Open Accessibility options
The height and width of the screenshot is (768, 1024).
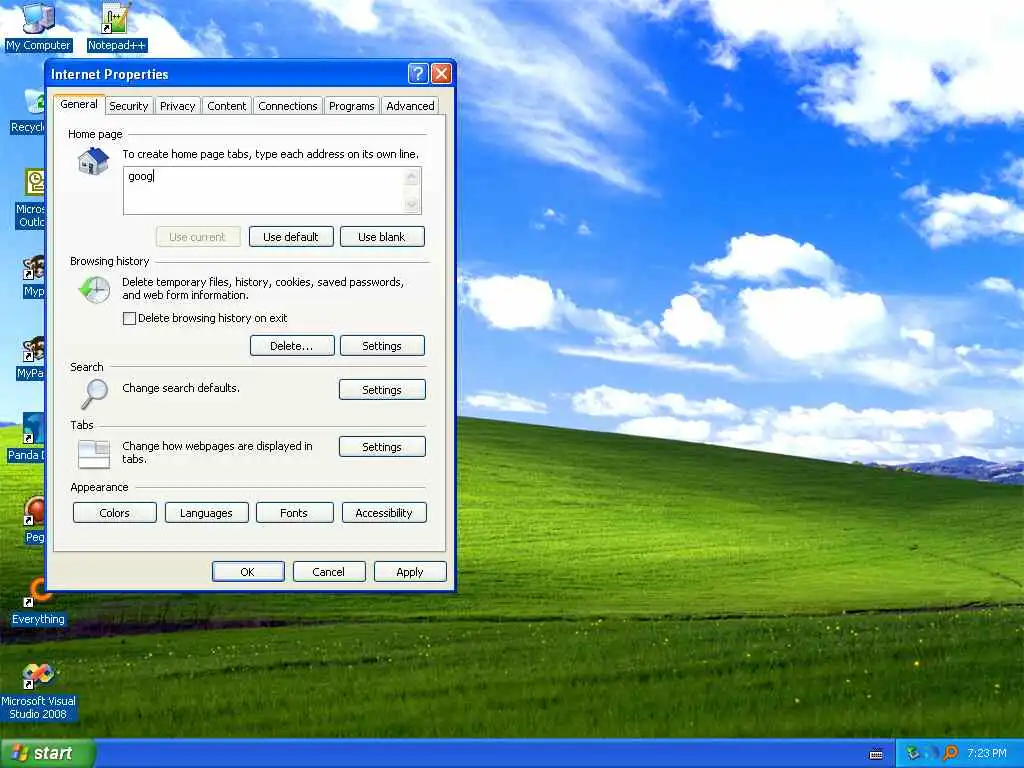point(384,513)
